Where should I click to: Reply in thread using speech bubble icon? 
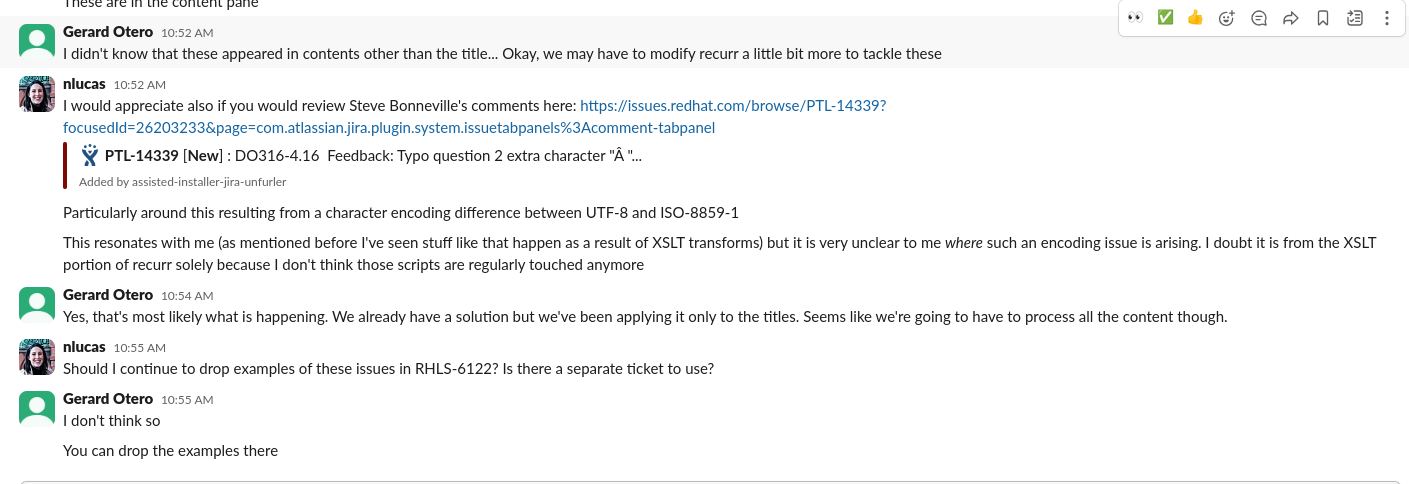(x=1259, y=18)
